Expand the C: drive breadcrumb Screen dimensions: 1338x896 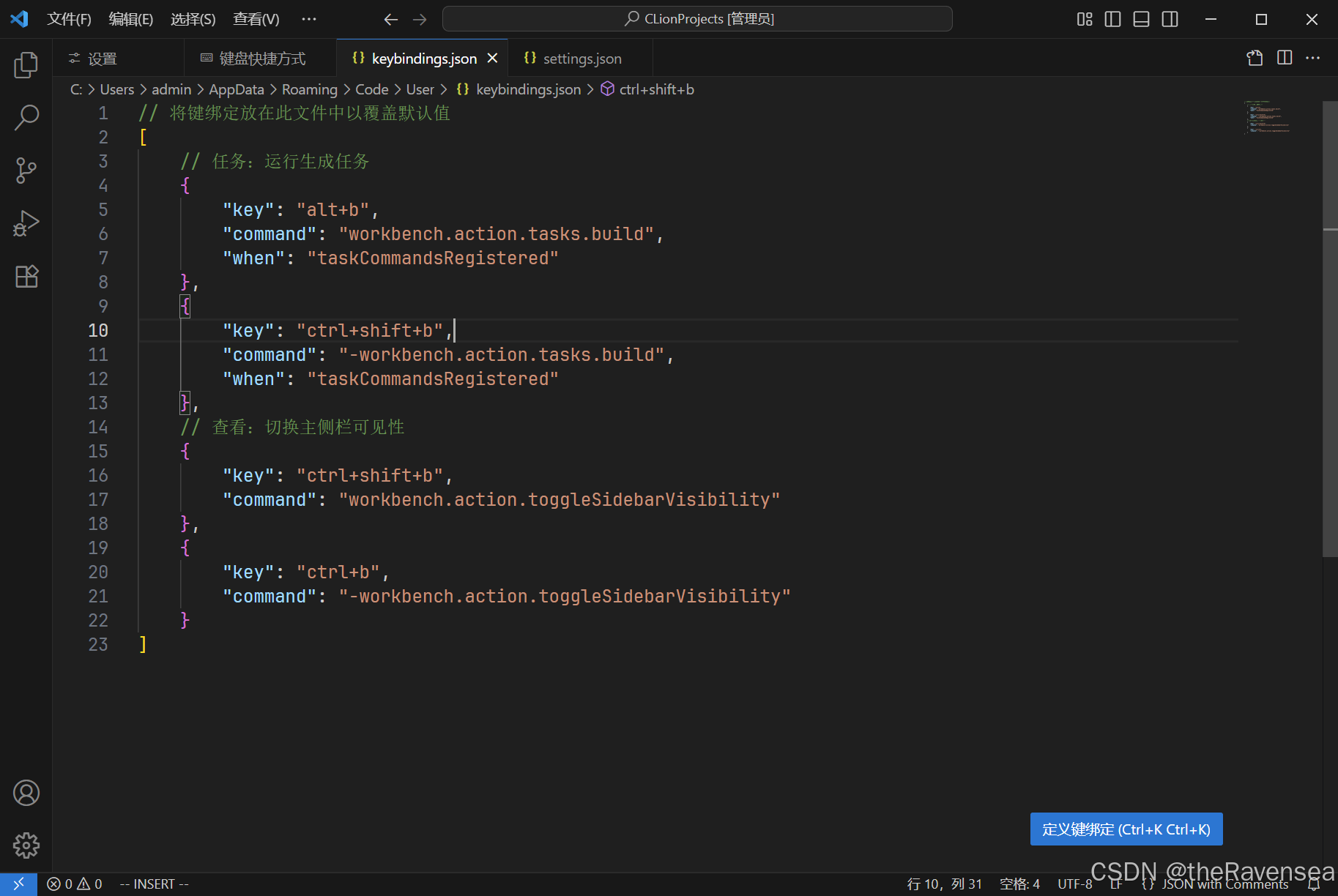click(x=76, y=89)
